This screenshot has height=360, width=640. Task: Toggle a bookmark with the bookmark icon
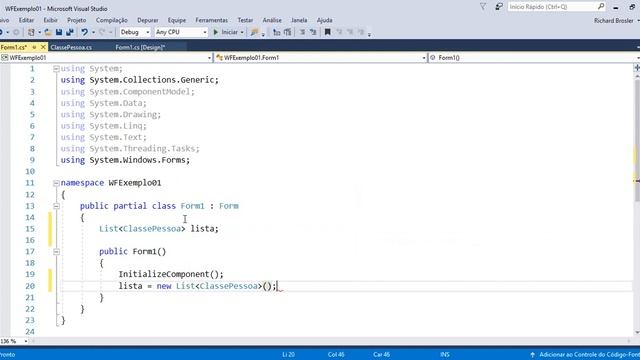[327, 32]
